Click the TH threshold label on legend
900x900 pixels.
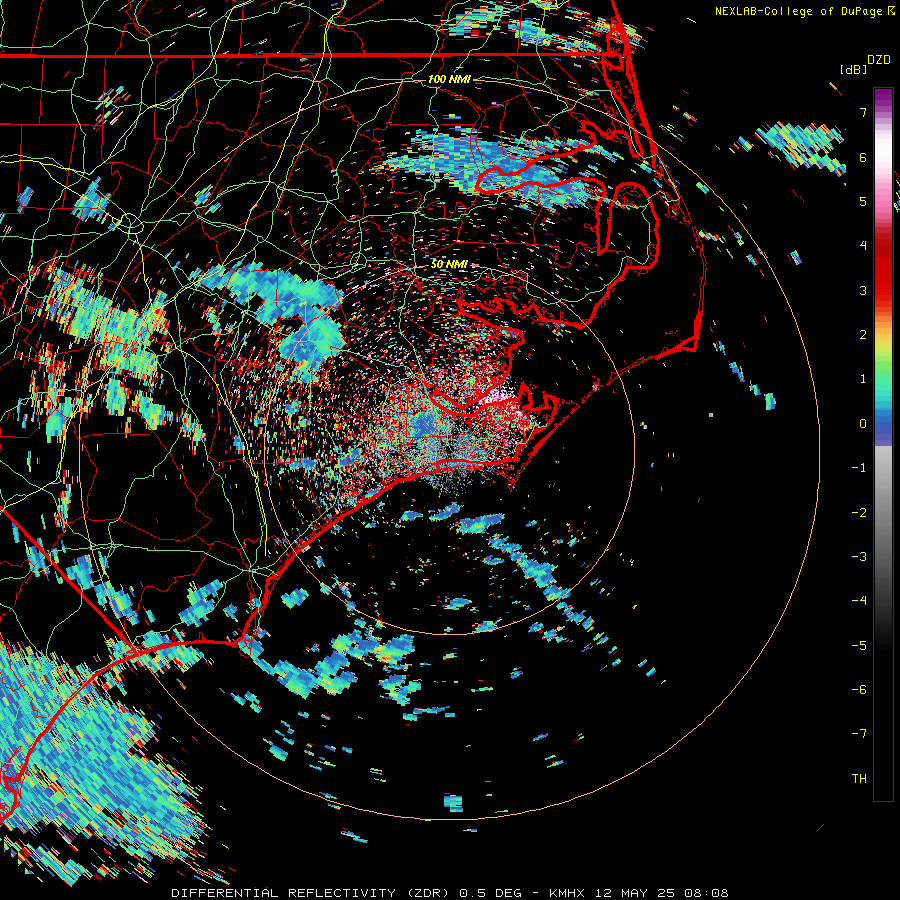coord(859,778)
